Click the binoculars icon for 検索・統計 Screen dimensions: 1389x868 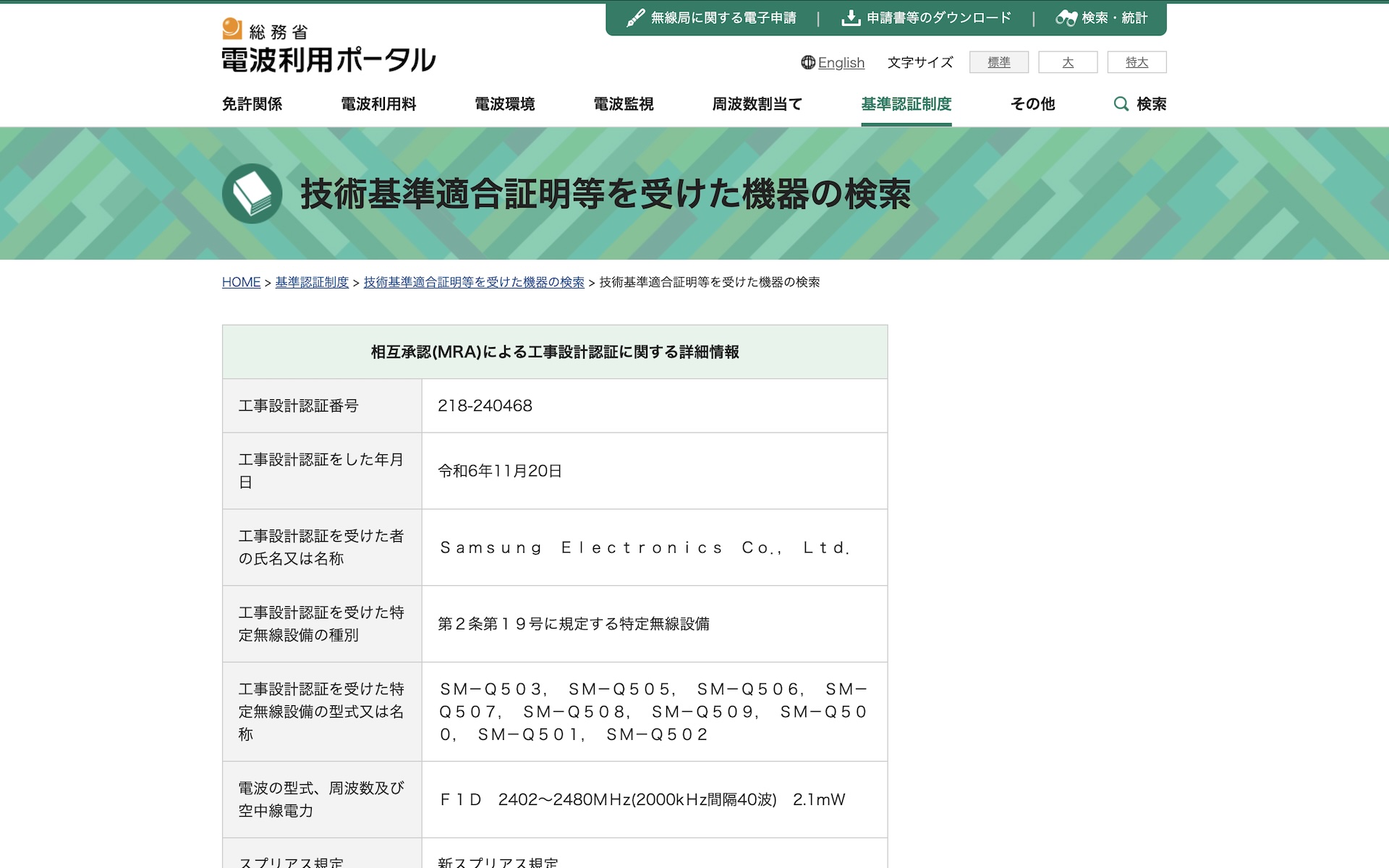1066,18
